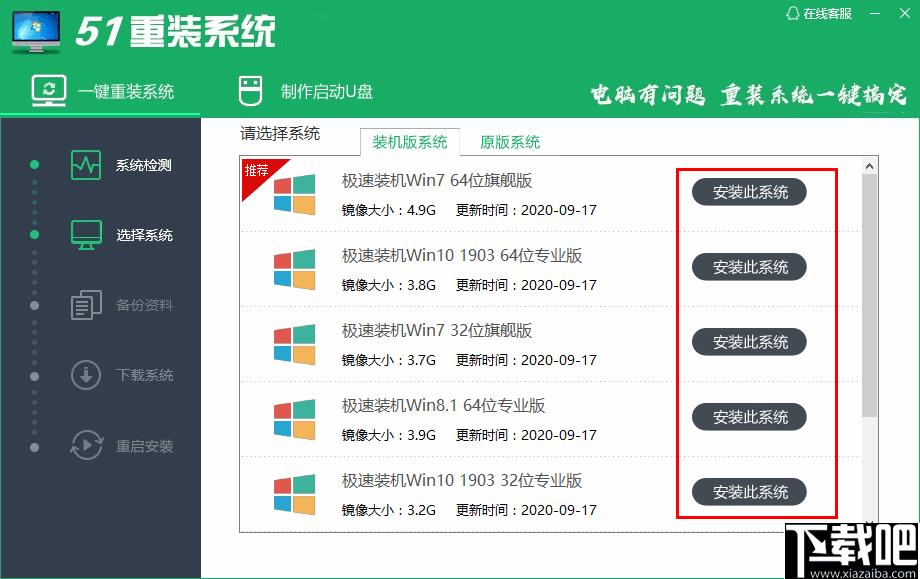Switch to the 装机版系统 tab
The height and width of the screenshot is (579, 920).
410,142
